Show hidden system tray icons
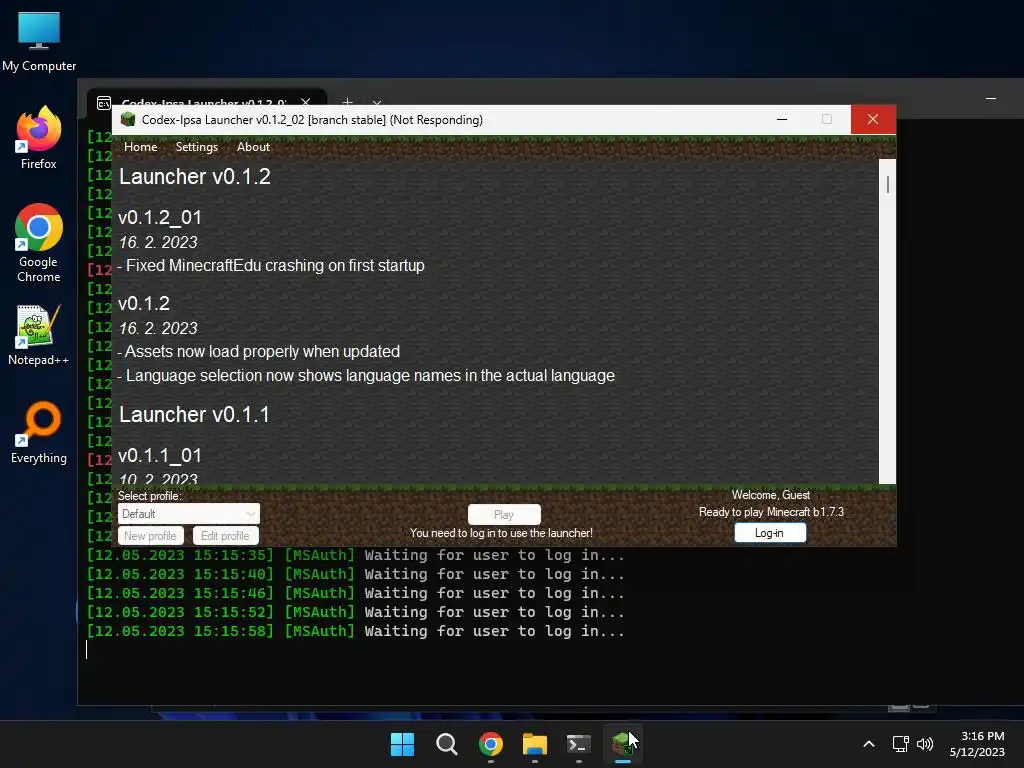 [869, 744]
